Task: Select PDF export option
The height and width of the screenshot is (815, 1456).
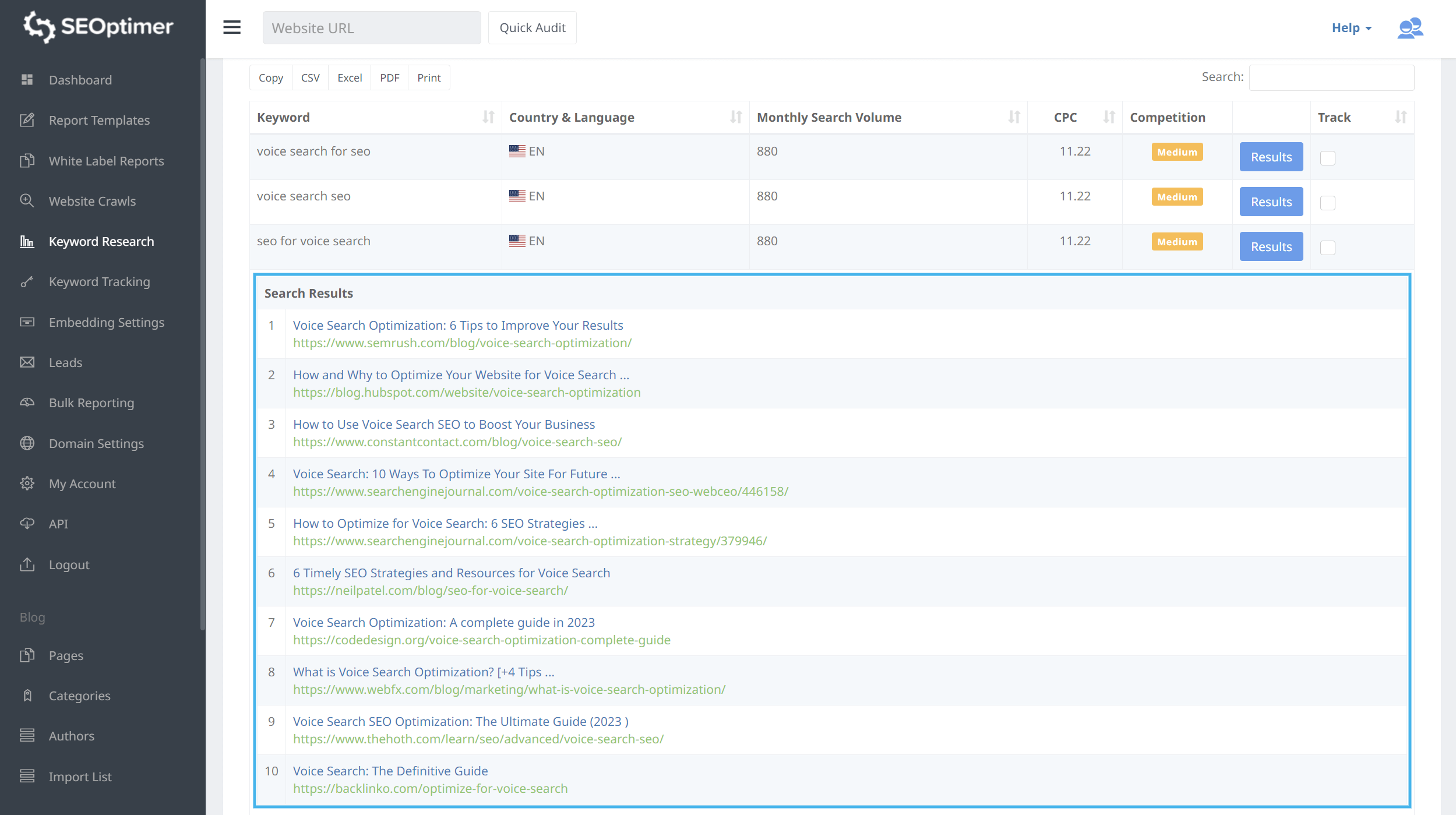Action: point(389,77)
